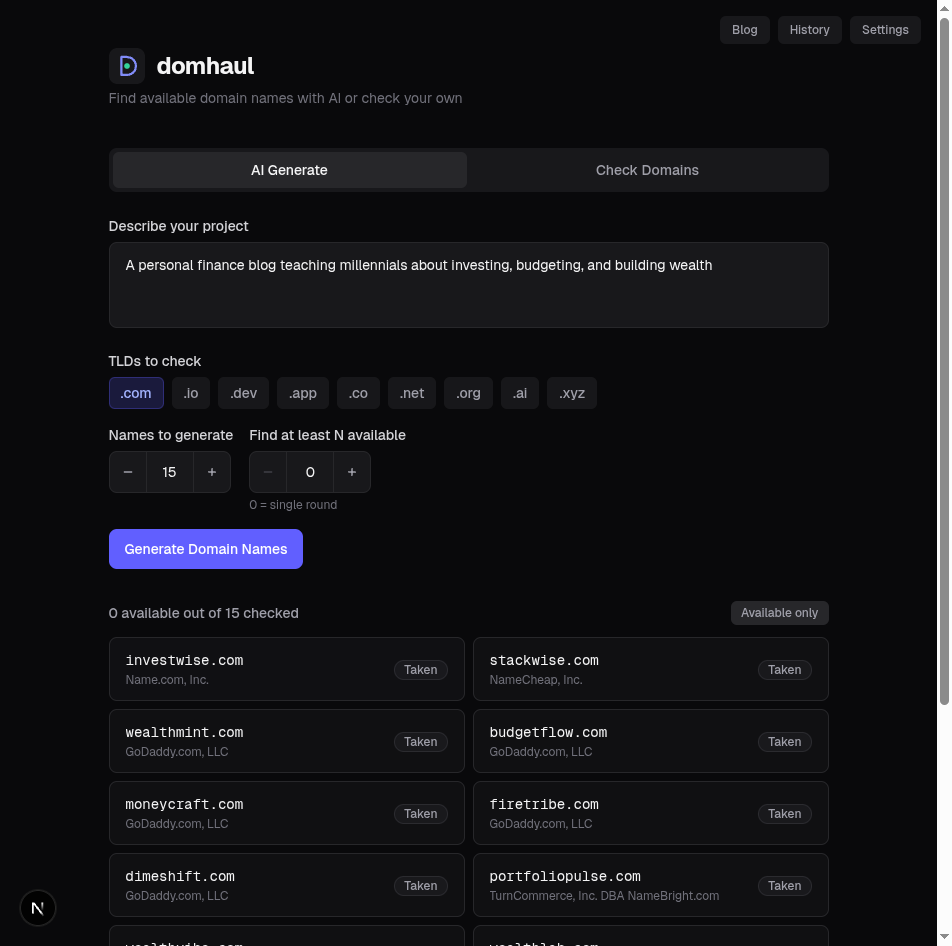
Task: Click the project description text area
Action: coord(468,285)
